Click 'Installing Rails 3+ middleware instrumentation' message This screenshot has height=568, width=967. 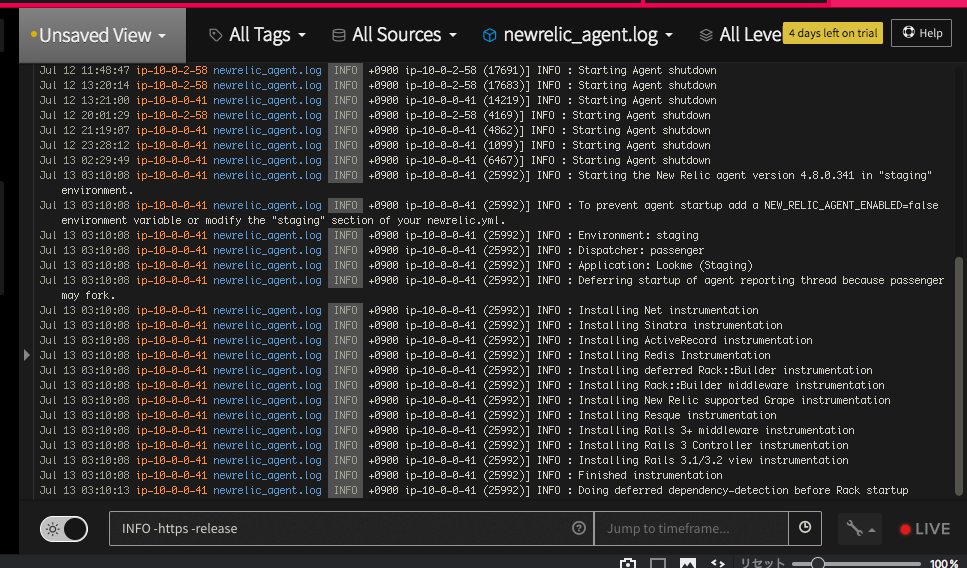coord(716,430)
